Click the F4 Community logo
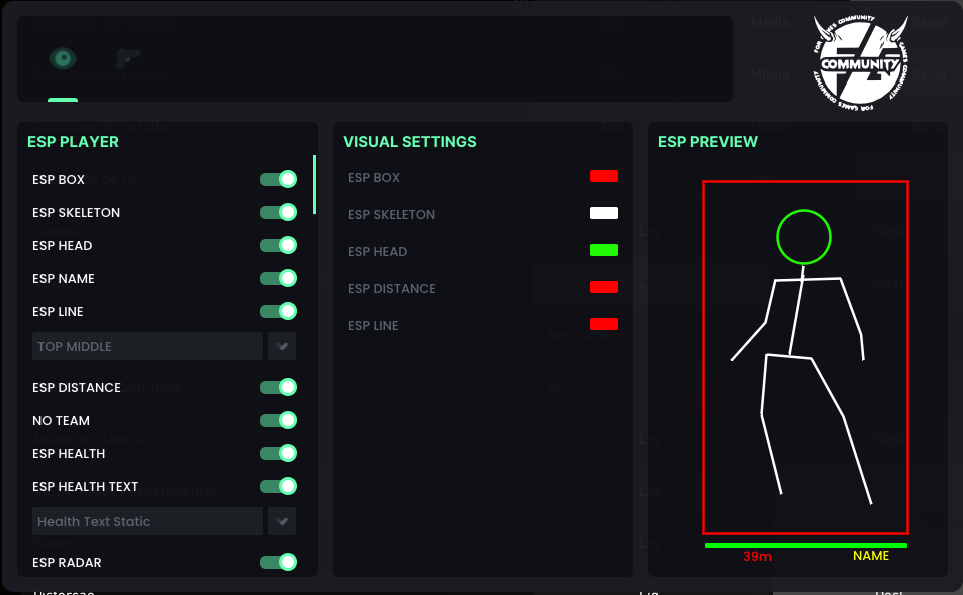The height and width of the screenshot is (595, 963). [x=861, y=63]
